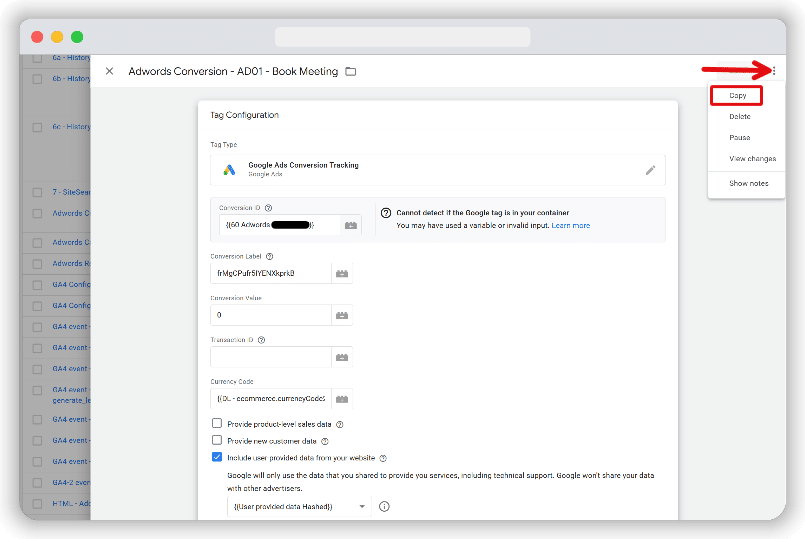Open the Adwords R tag in list
The width and height of the screenshot is (805, 539).
pos(71,263)
